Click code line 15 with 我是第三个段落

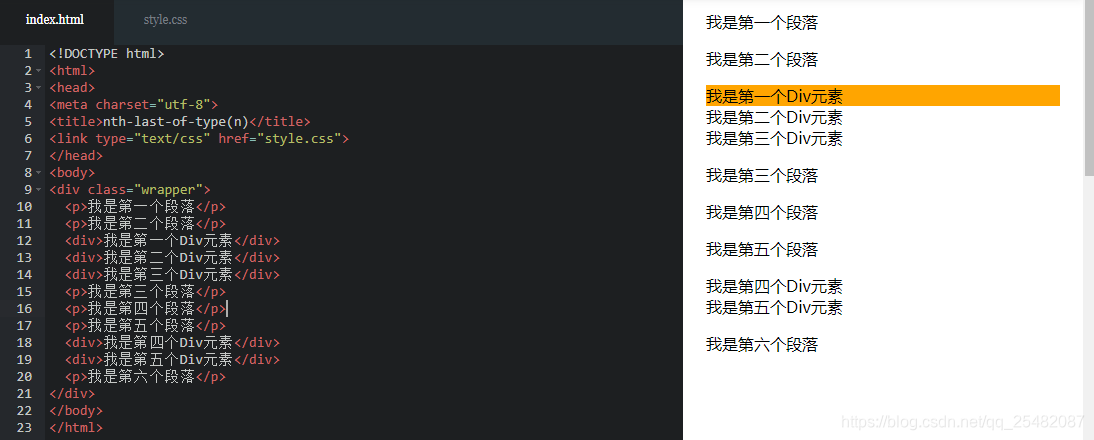point(145,291)
